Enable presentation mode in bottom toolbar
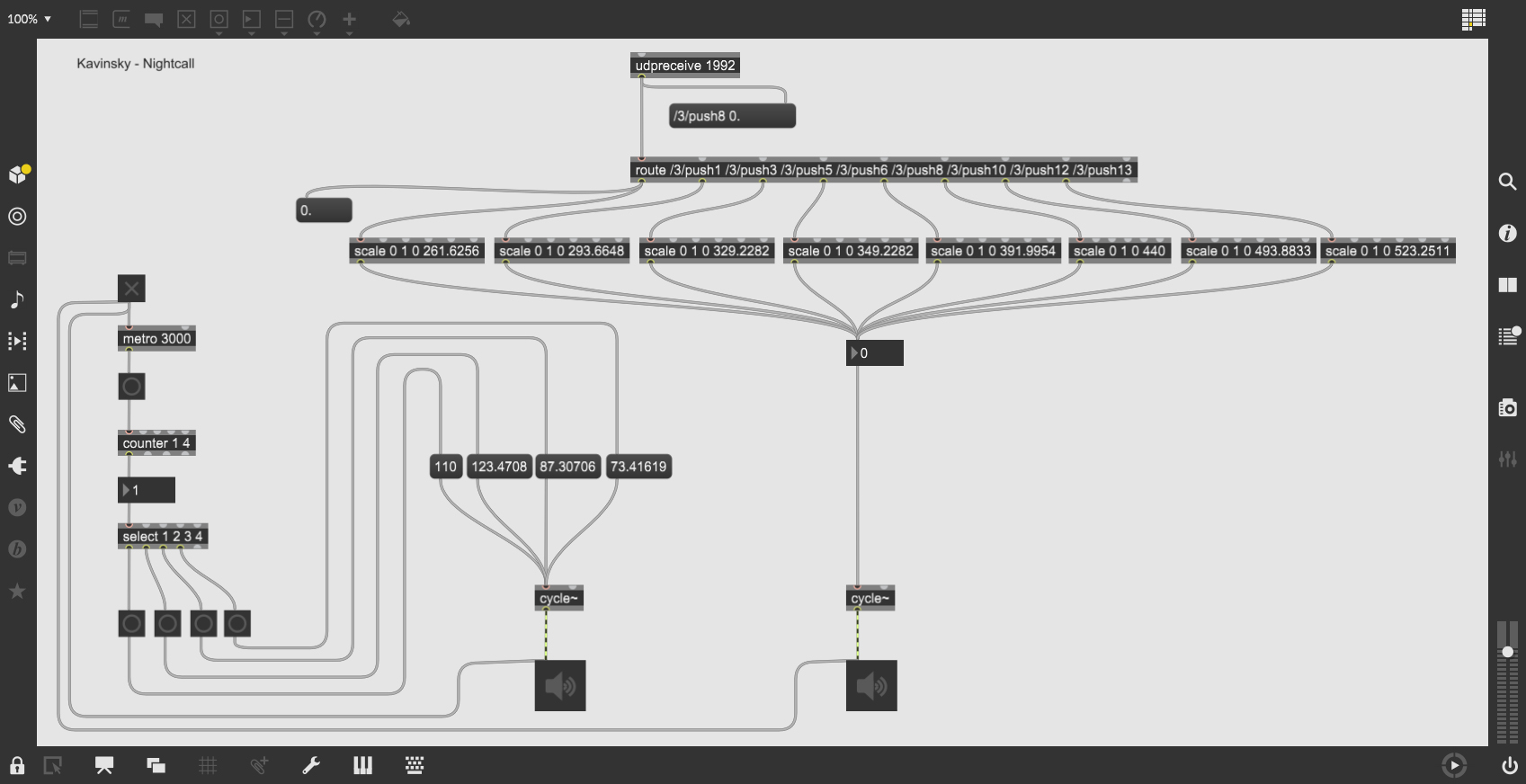The height and width of the screenshot is (784, 1526). (x=104, y=765)
